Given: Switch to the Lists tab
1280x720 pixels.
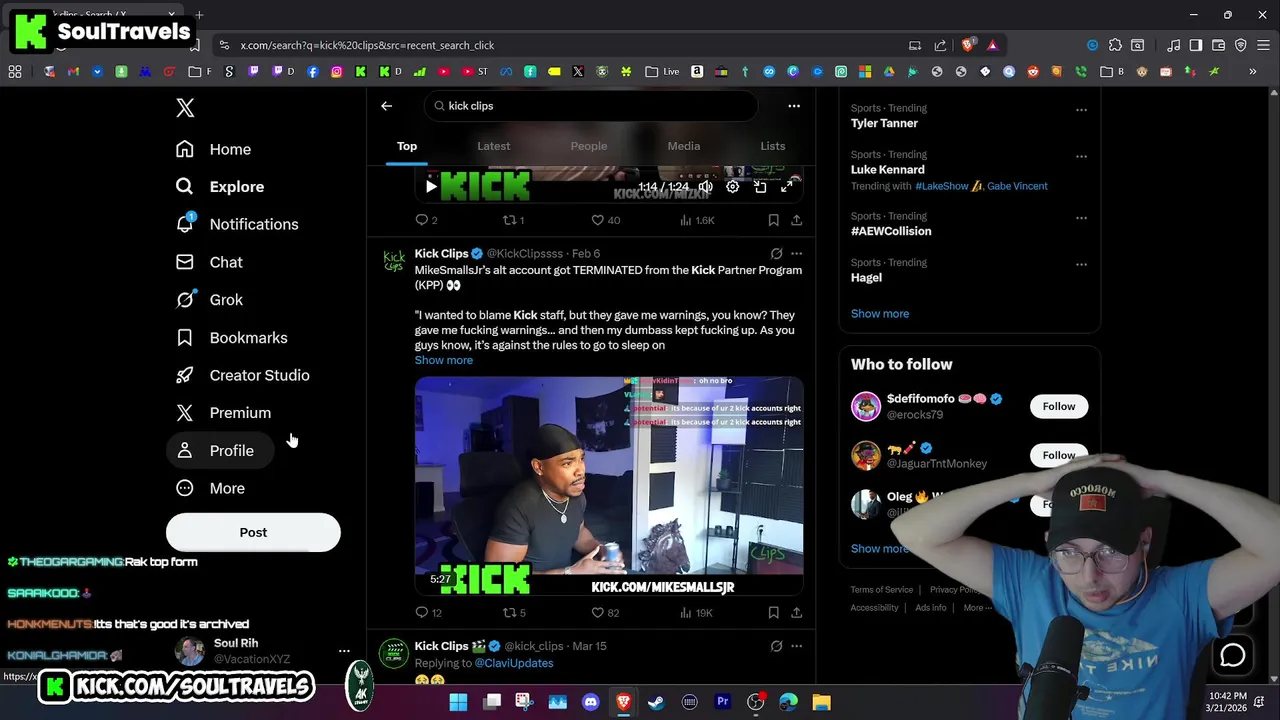Looking at the screenshot, I should (773, 146).
